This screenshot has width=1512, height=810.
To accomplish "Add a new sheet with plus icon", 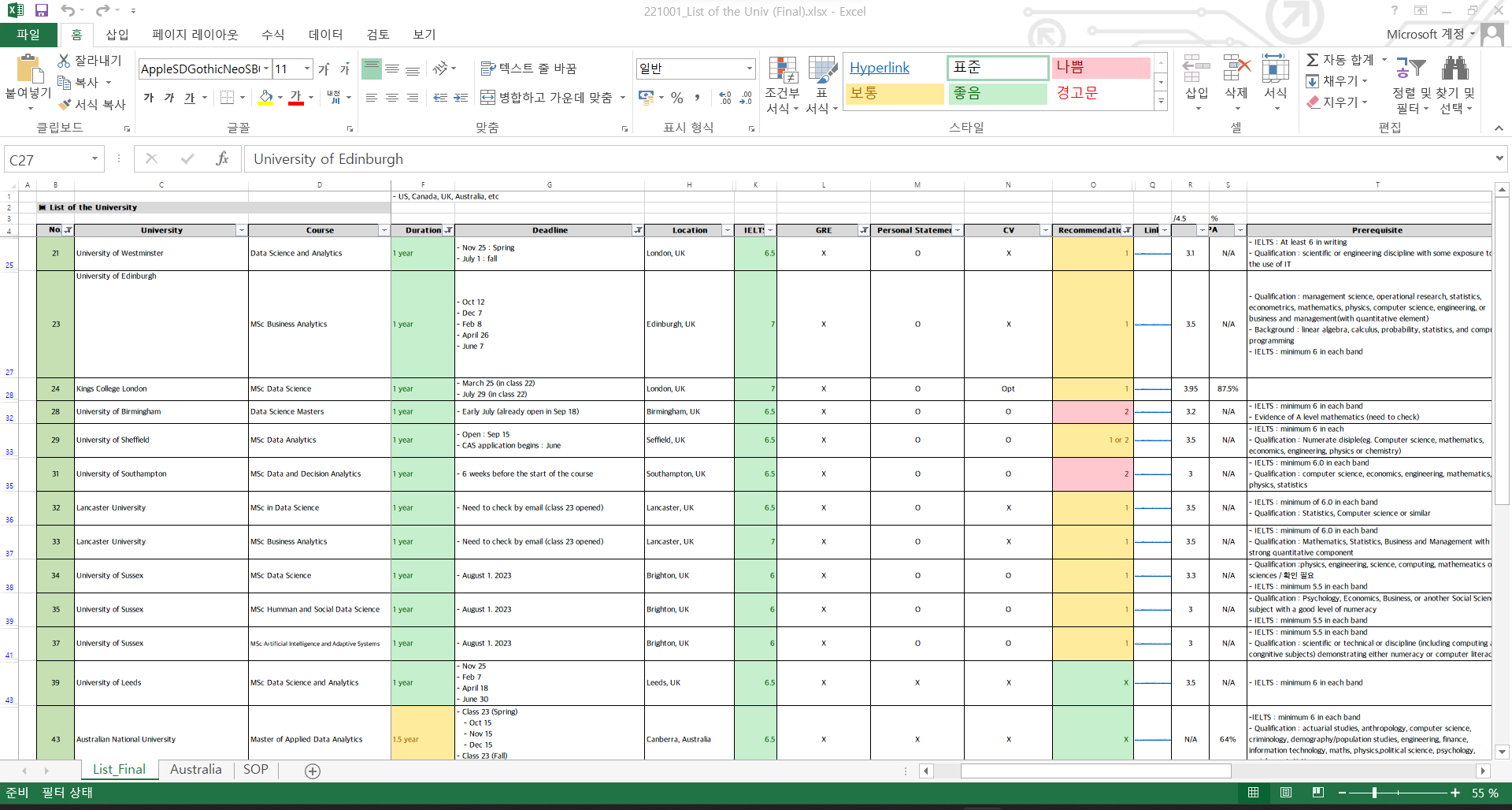I will 313,771.
